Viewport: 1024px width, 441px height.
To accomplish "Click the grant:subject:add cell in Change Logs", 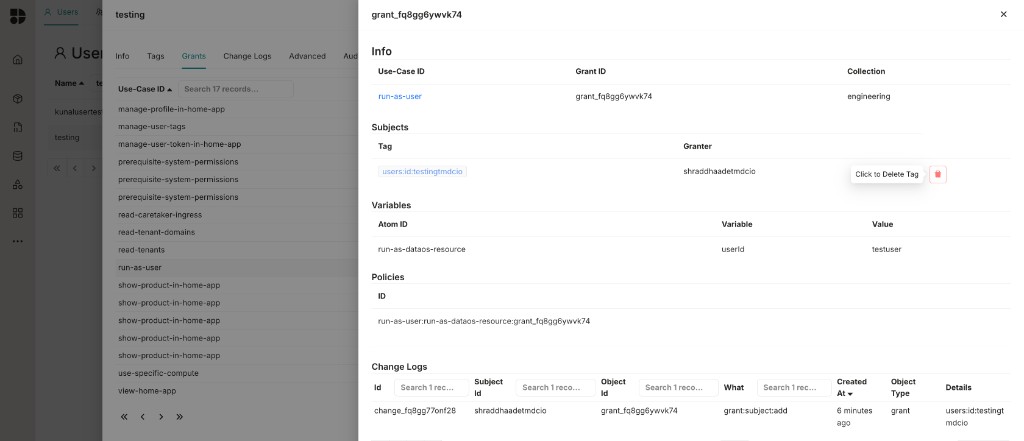I will (x=756, y=411).
